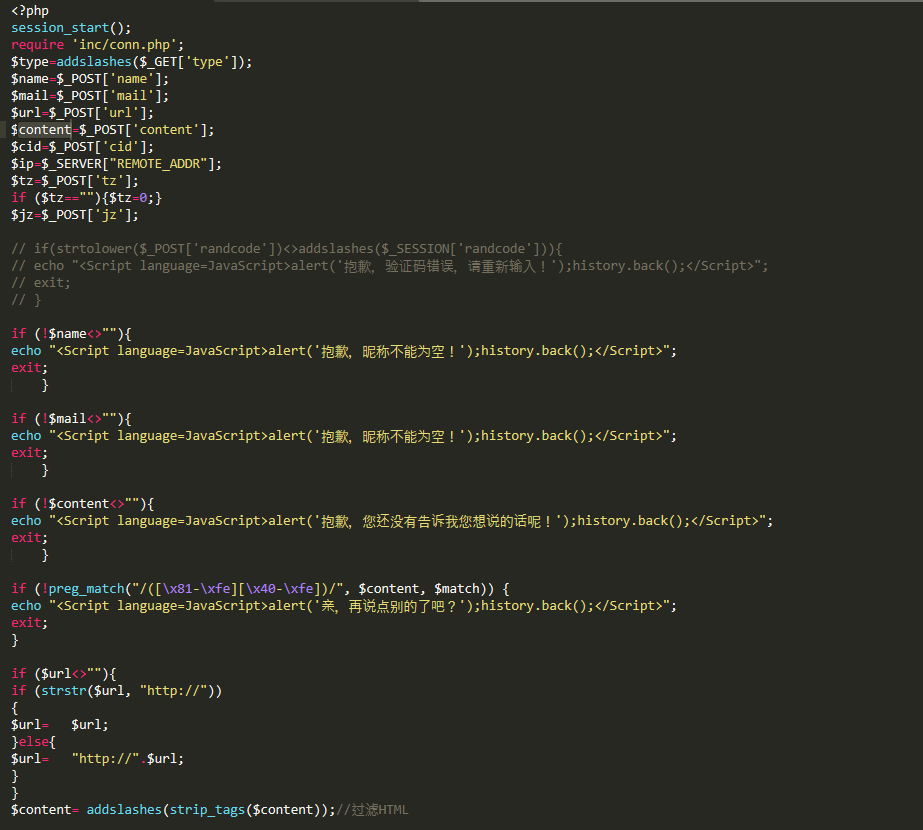Click the <?php opening tag line
The height and width of the screenshot is (830, 923).
point(30,11)
